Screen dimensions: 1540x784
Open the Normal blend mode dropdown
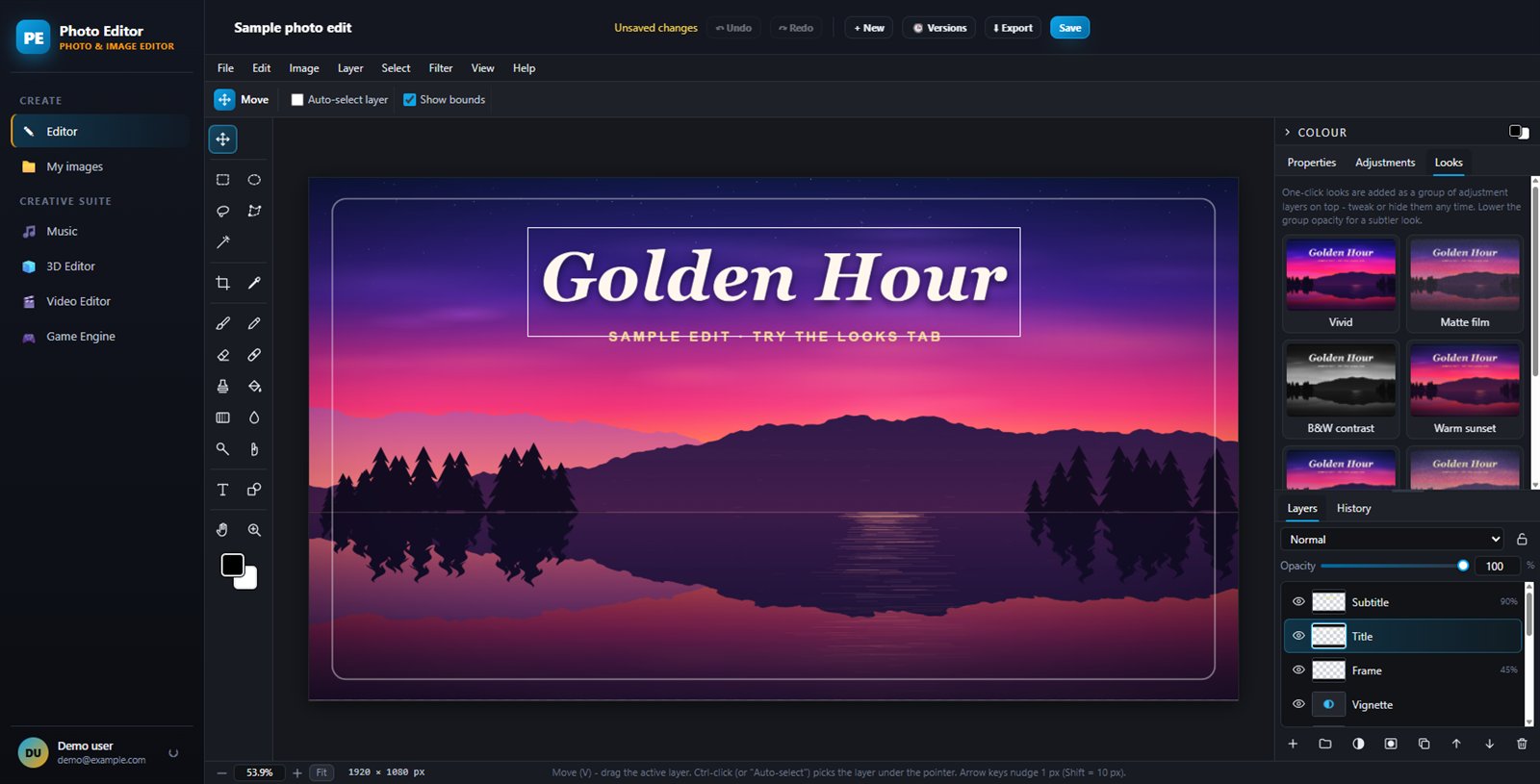1392,540
